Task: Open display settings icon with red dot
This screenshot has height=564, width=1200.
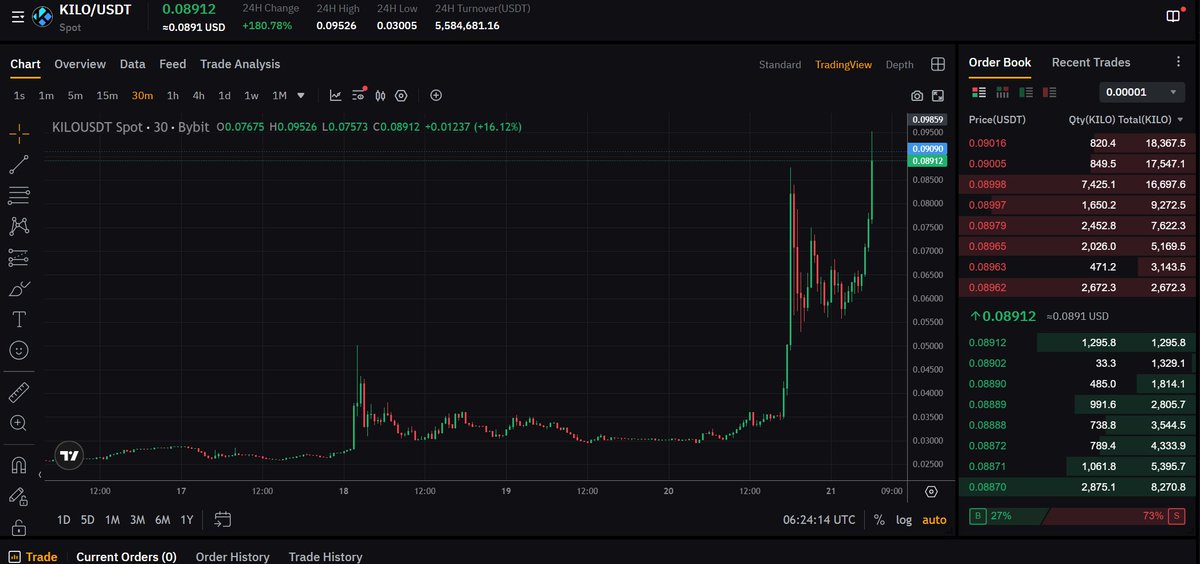Action: (x=358, y=96)
